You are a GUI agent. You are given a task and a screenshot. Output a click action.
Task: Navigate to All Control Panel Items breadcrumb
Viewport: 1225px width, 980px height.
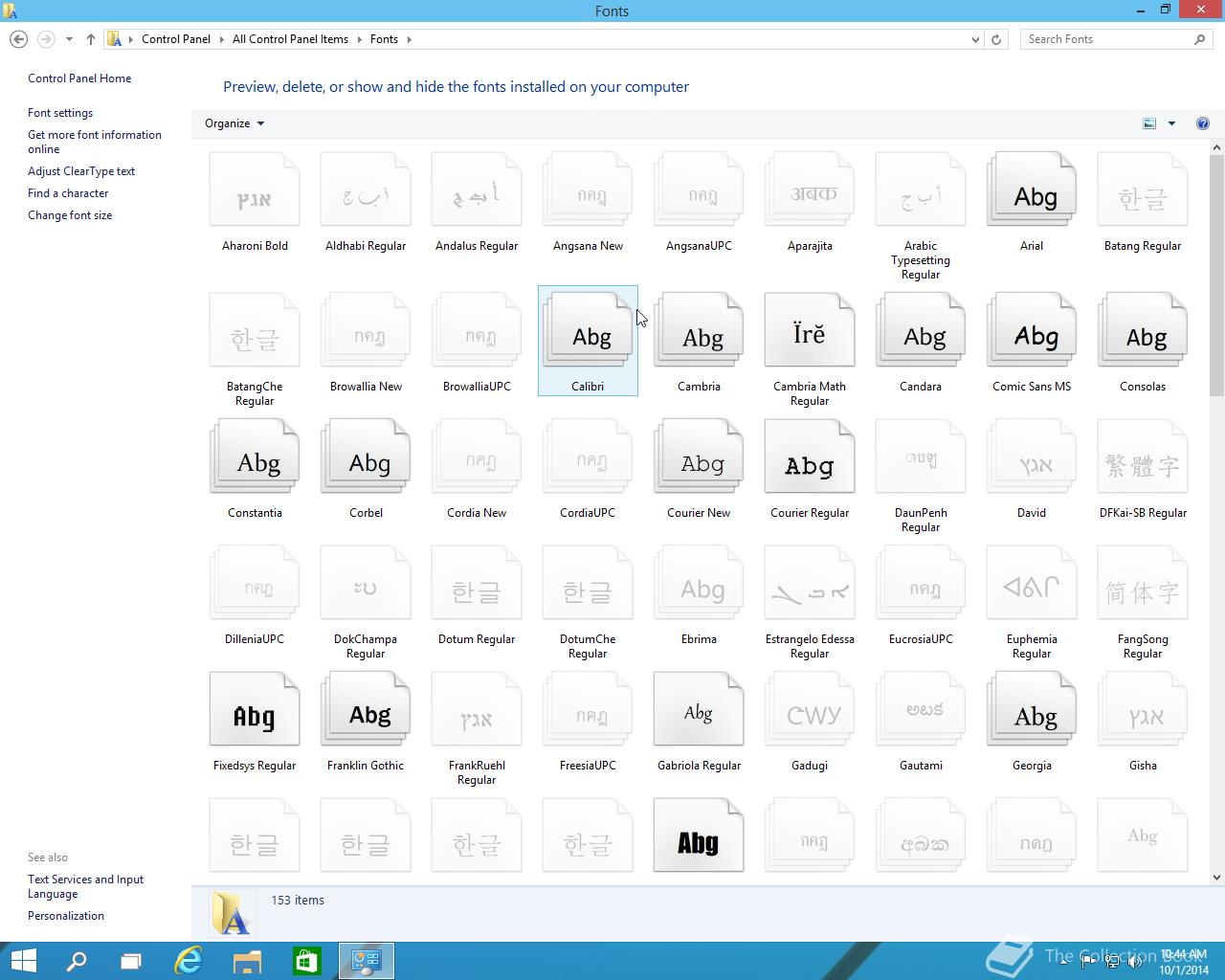point(290,39)
